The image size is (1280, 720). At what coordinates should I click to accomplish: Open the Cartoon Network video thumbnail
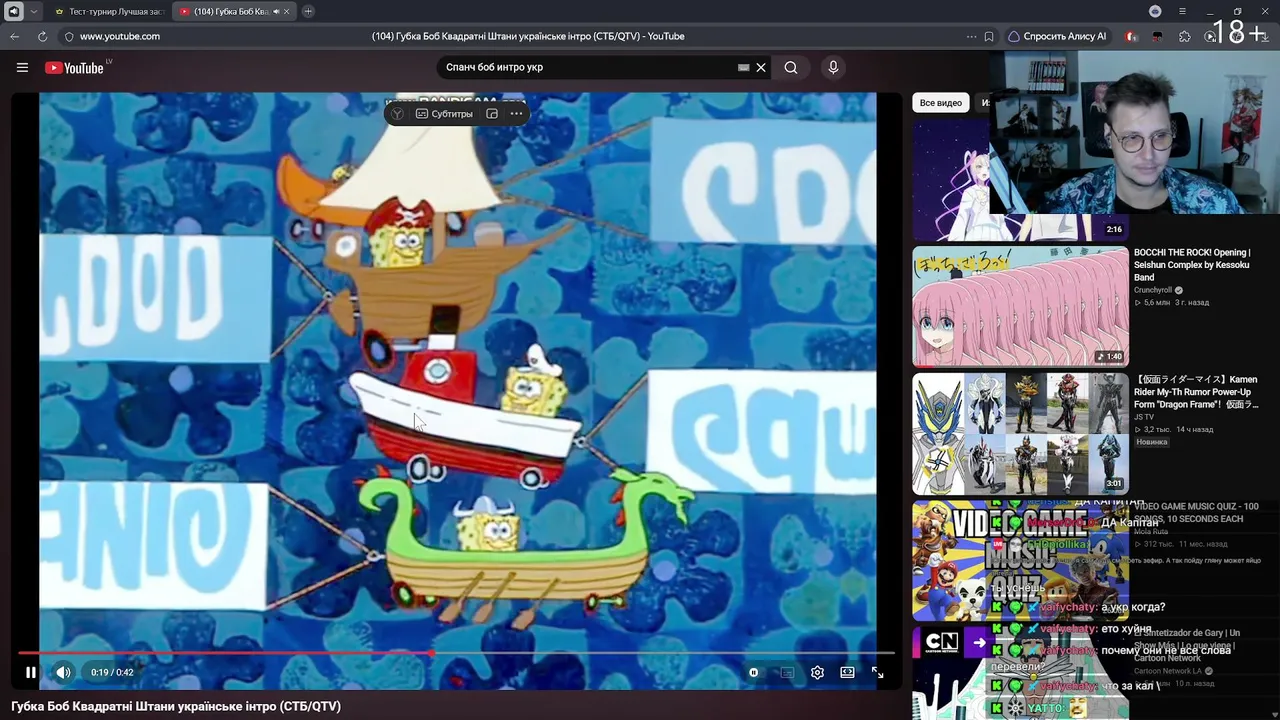tap(1020, 673)
